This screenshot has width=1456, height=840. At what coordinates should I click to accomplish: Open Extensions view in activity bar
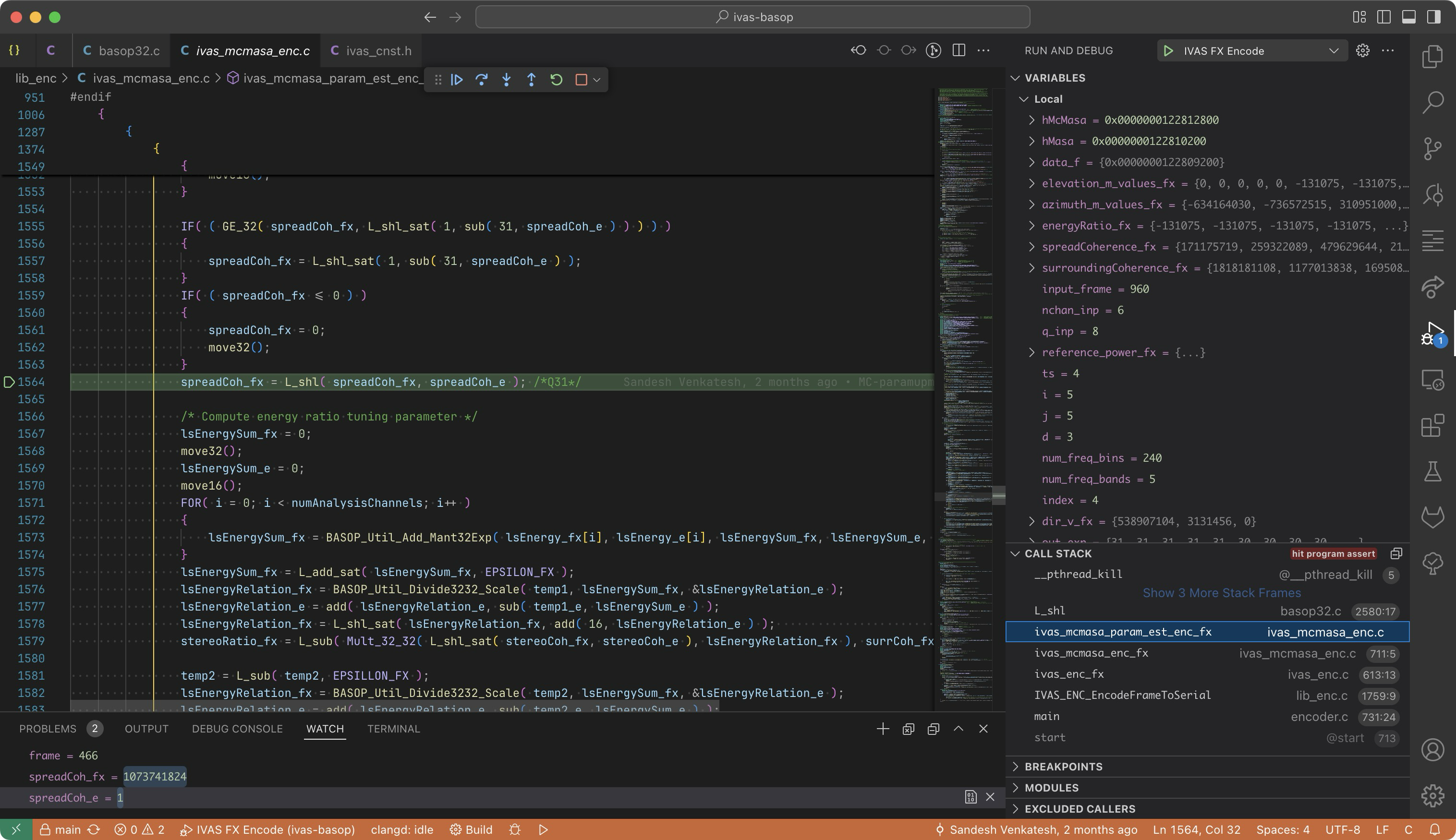pos(1432,426)
